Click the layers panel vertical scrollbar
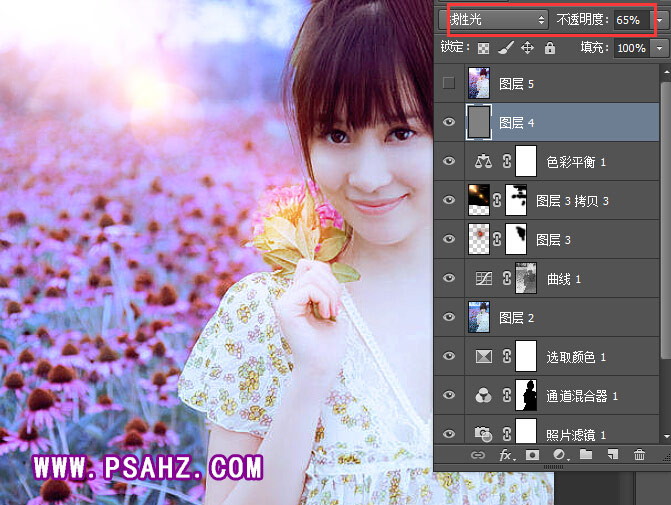671x505 pixels. 665,250
